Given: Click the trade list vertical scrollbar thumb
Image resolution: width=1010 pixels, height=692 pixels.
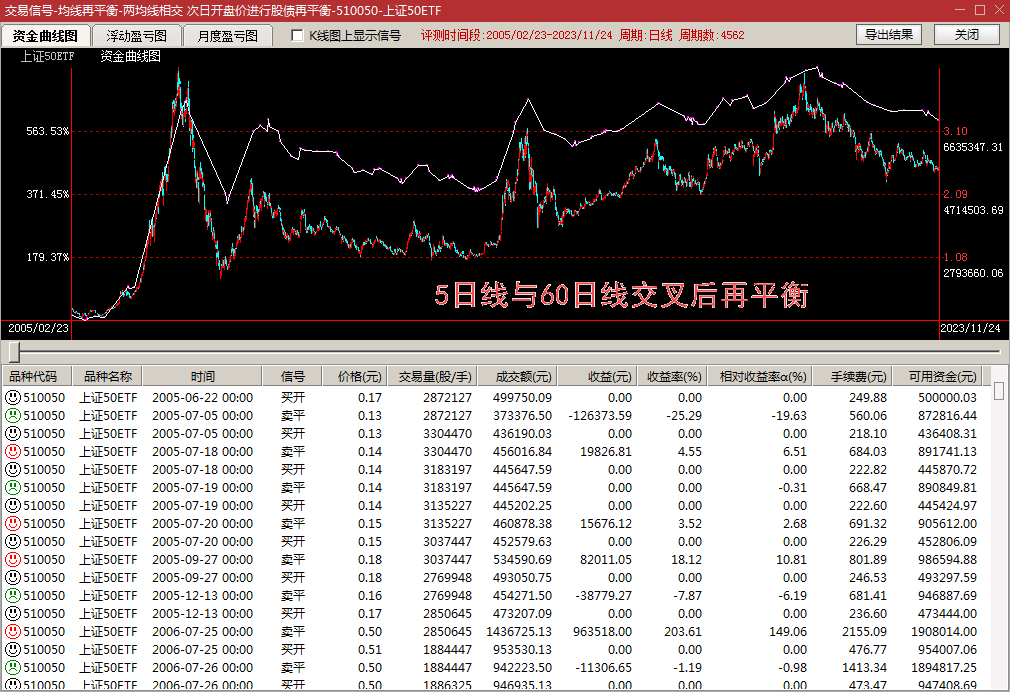Looking at the screenshot, I should point(999,391).
